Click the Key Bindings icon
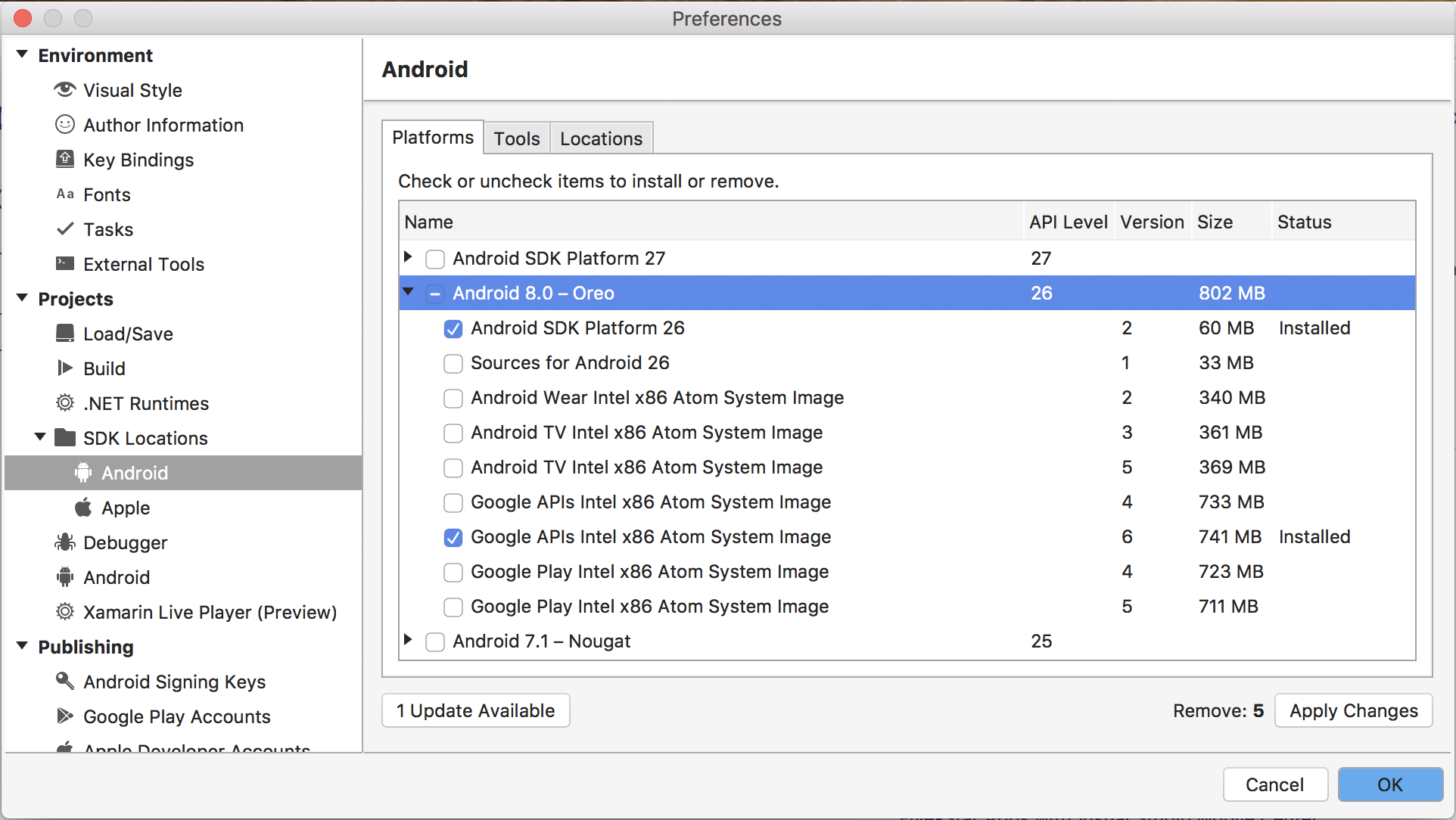The width and height of the screenshot is (1456, 820). click(65, 160)
